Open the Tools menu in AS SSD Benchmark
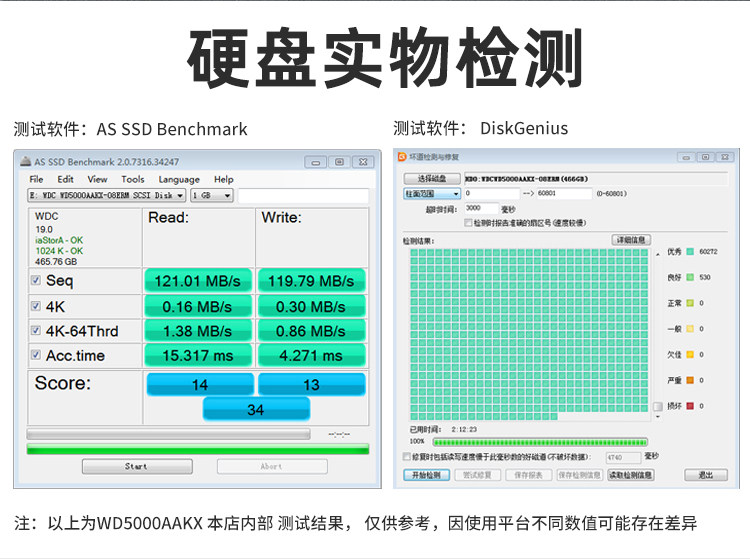The image size is (750, 559). (x=132, y=179)
